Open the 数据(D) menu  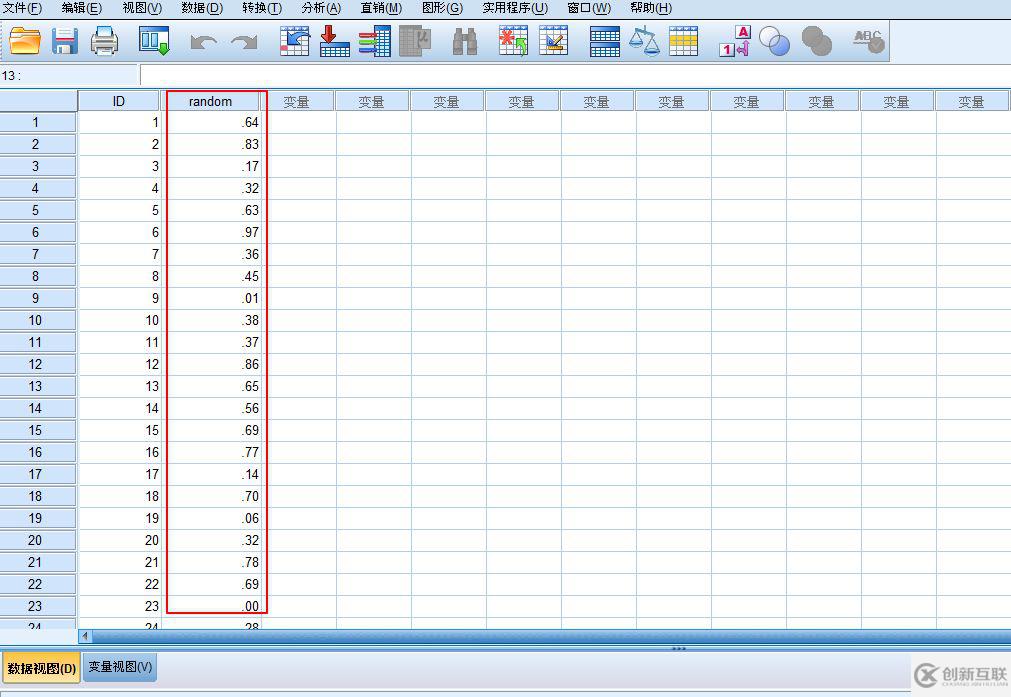coord(202,8)
